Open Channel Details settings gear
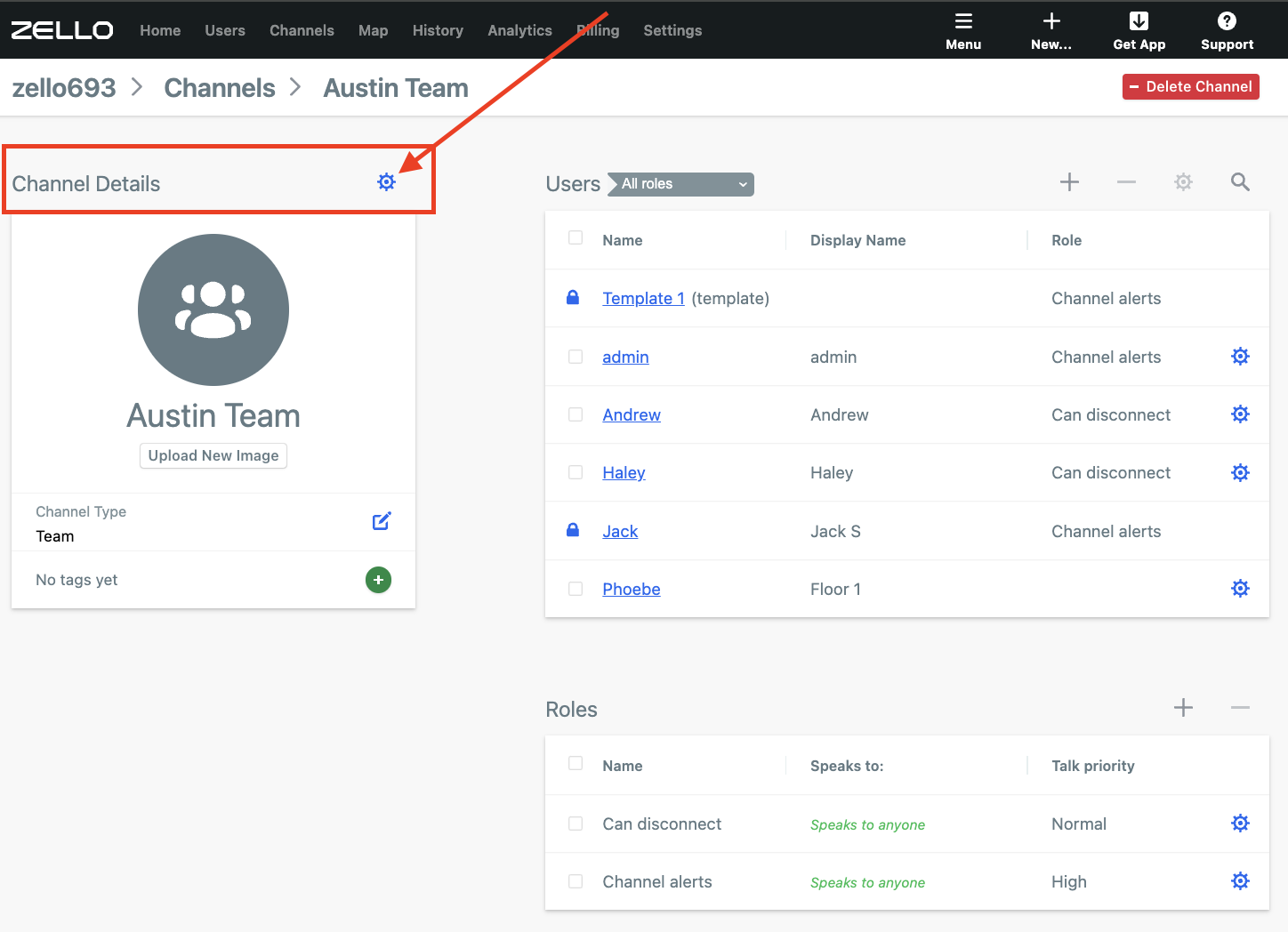This screenshot has height=932, width=1288. (x=386, y=182)
